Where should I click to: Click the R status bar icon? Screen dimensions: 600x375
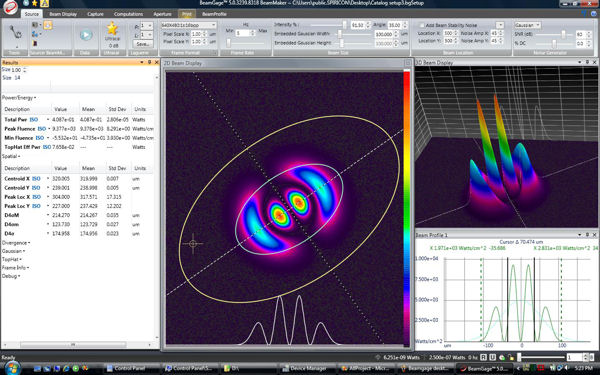pos(484,357)
